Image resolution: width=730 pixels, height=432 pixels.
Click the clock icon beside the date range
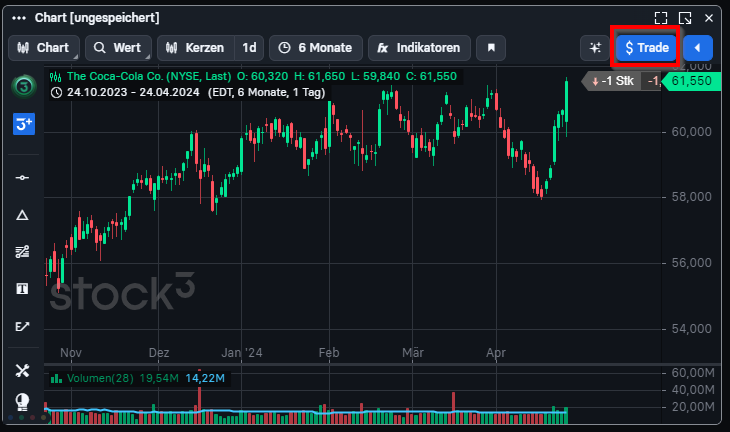click(x=56, y=93)
